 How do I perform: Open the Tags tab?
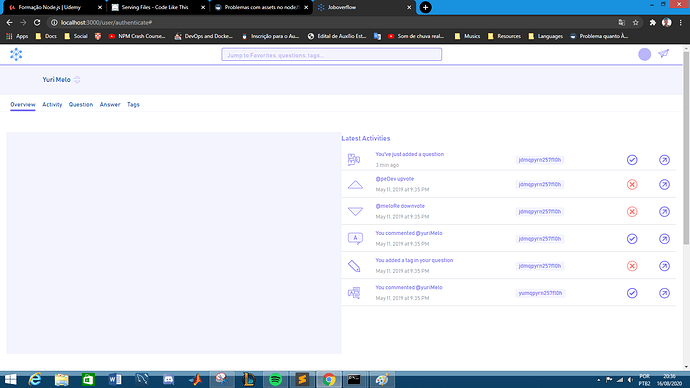pyautogui.click(x=133, y=105)
